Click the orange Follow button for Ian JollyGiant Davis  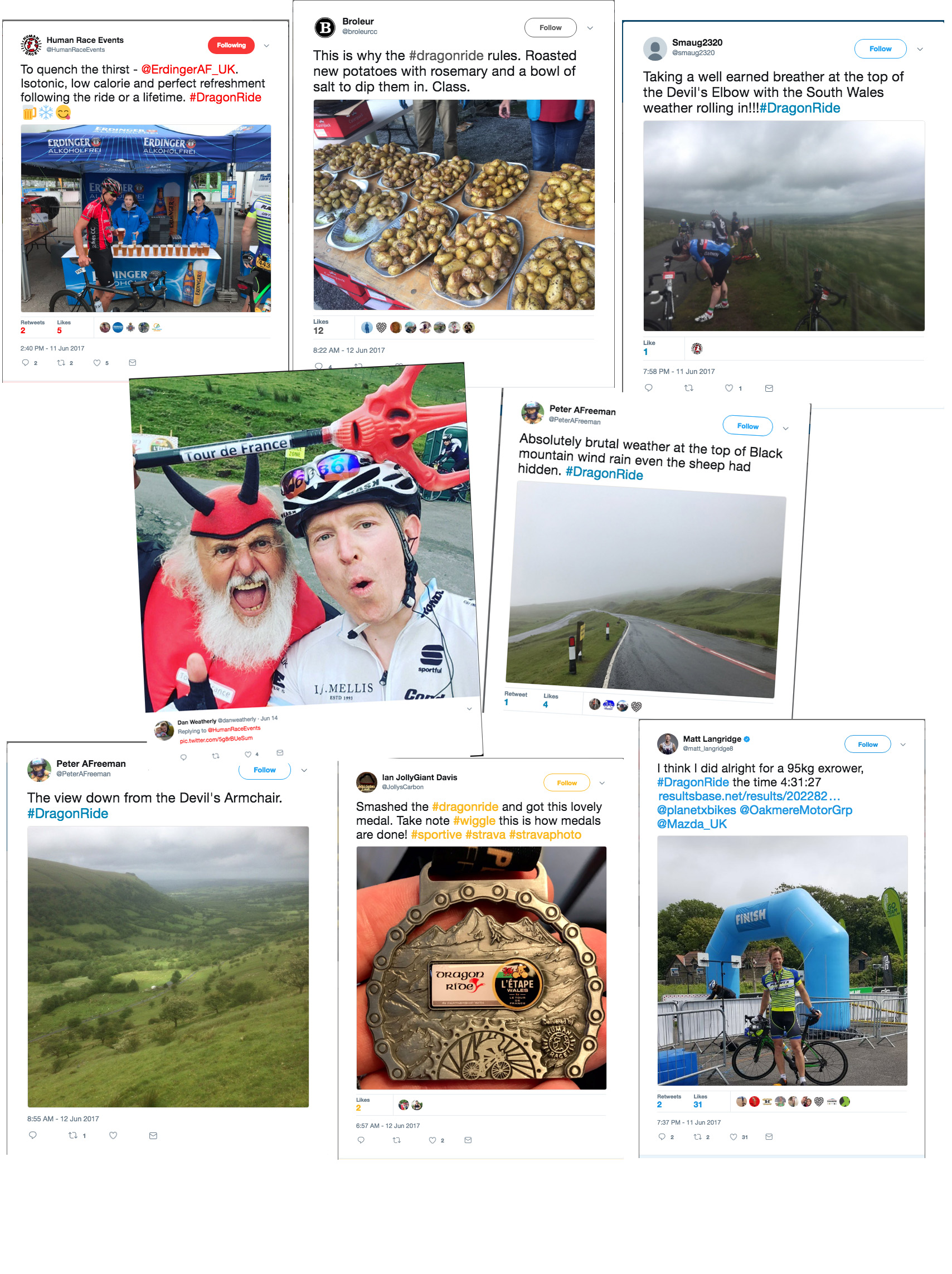pos(567,782)
